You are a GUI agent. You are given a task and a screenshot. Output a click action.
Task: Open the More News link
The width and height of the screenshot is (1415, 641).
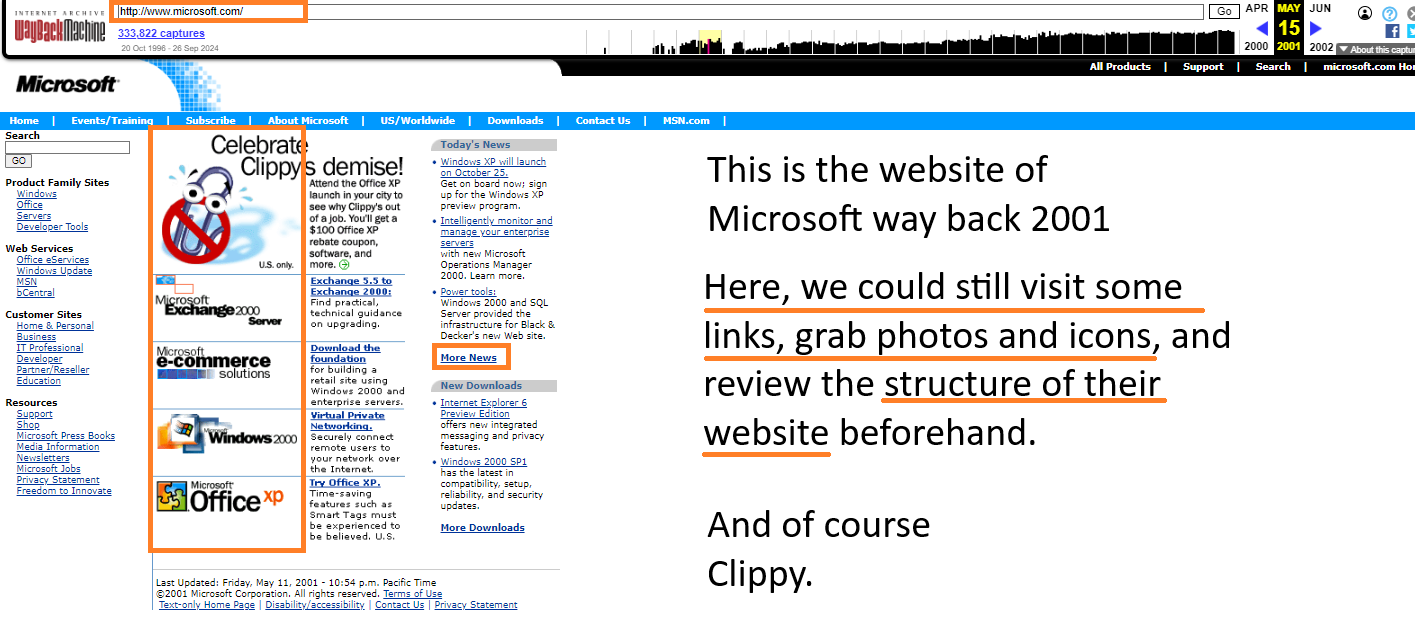pyautogui.click(x=468, y=358)
